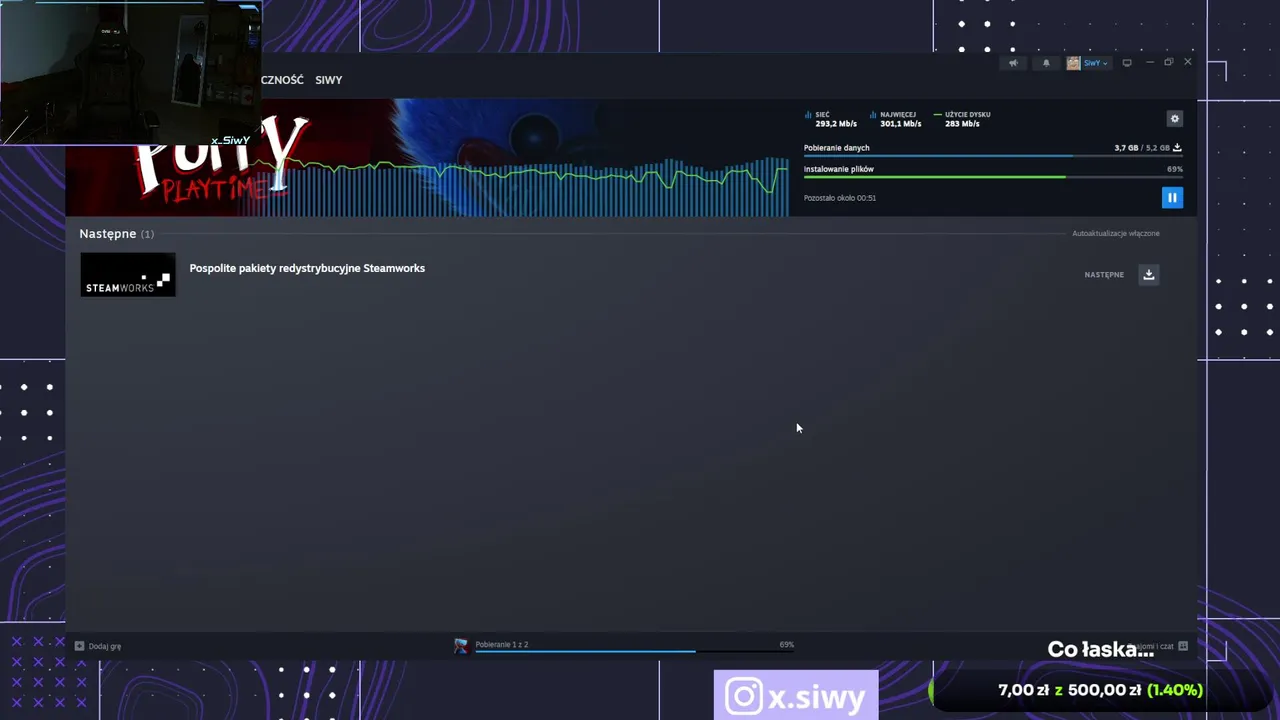Switch to Big Picture mode icon

pyautogui.click(x=1127, y=63)
